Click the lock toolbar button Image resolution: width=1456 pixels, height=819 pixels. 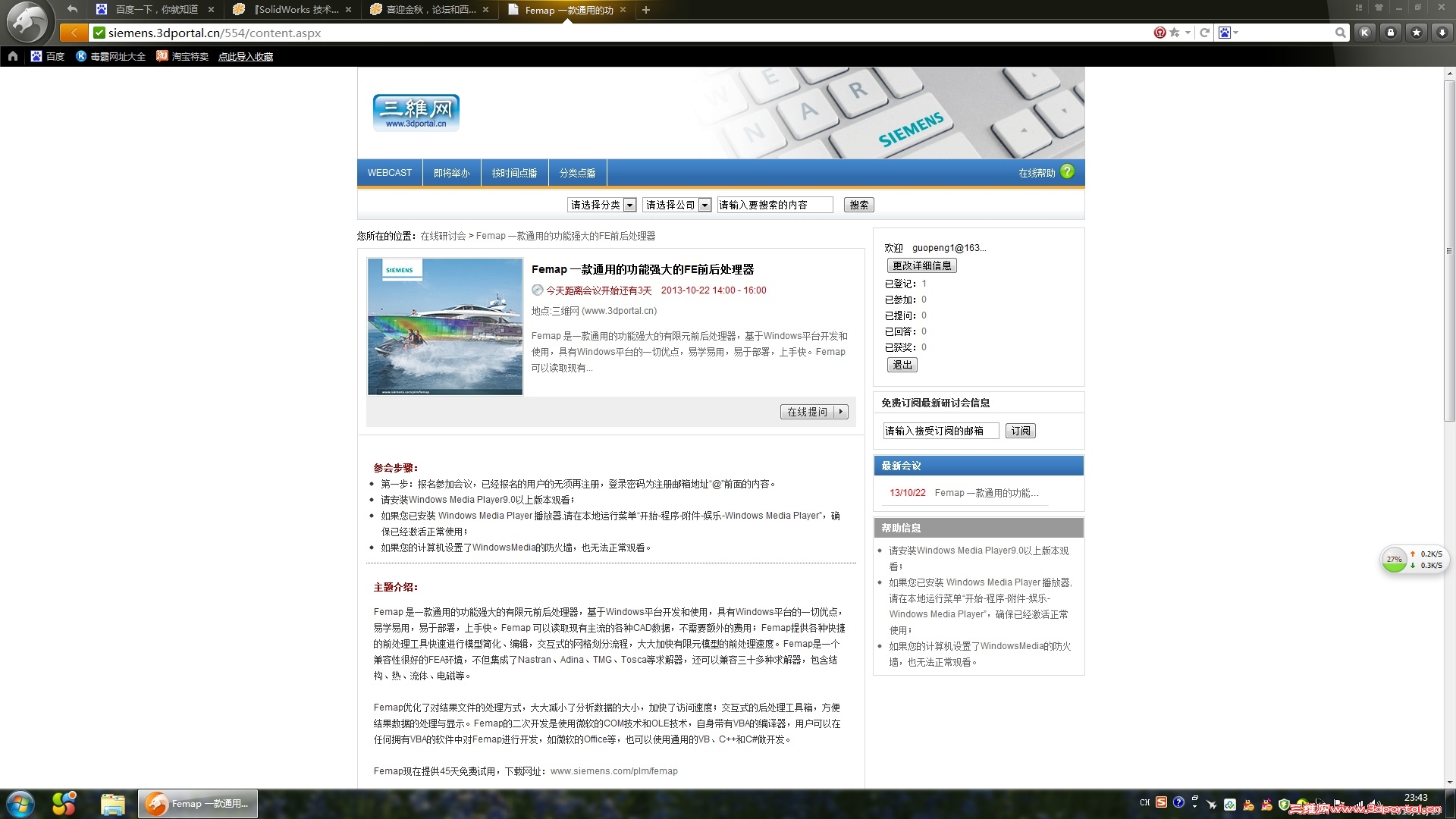(x=1391, y=33)
